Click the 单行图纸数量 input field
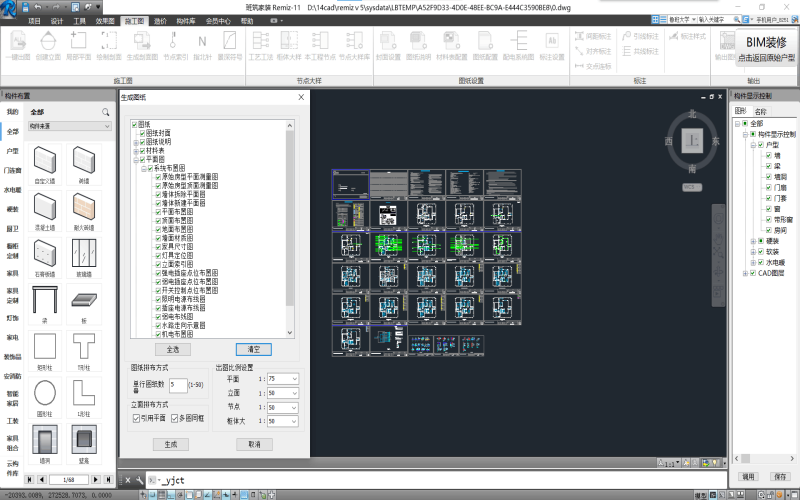Viewport: 800px width, 500px height. pos(178,385)
